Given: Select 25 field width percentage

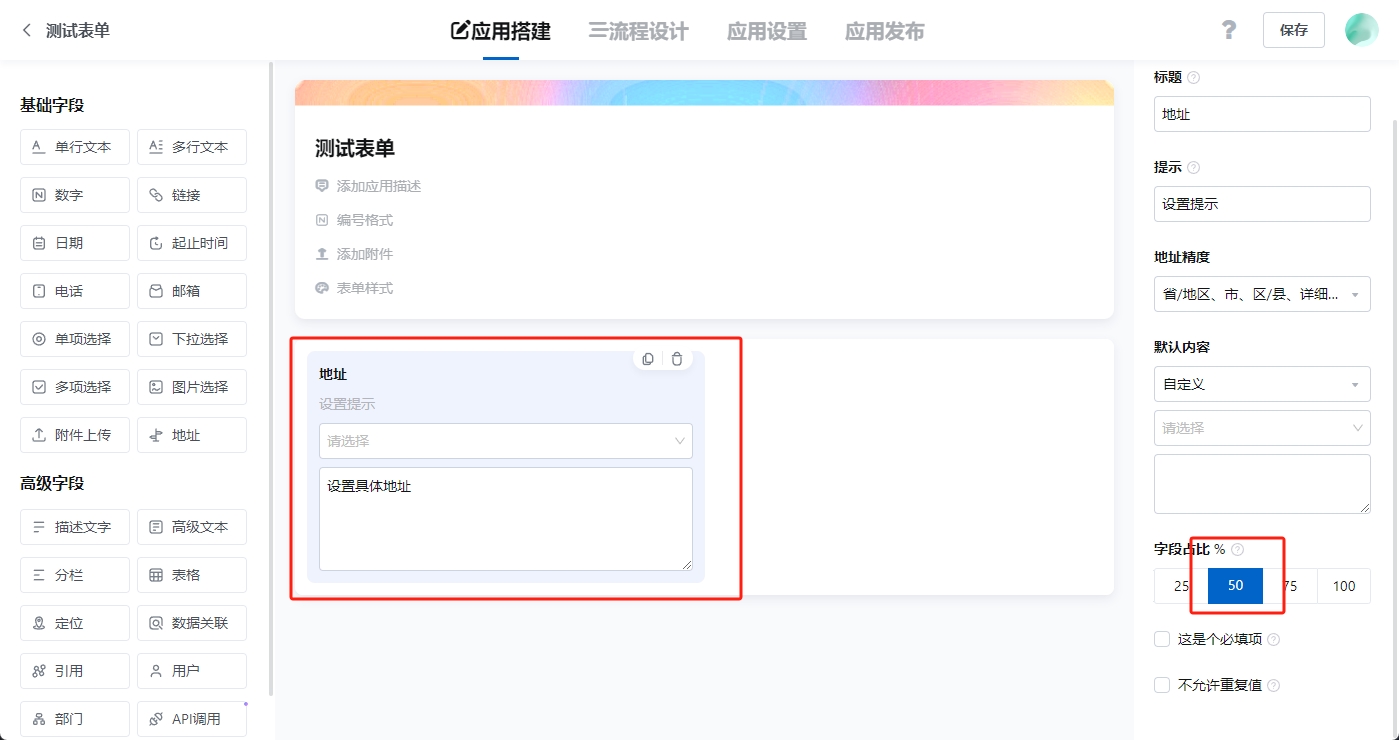Looking at the screenshot, I should point(1180,586).
